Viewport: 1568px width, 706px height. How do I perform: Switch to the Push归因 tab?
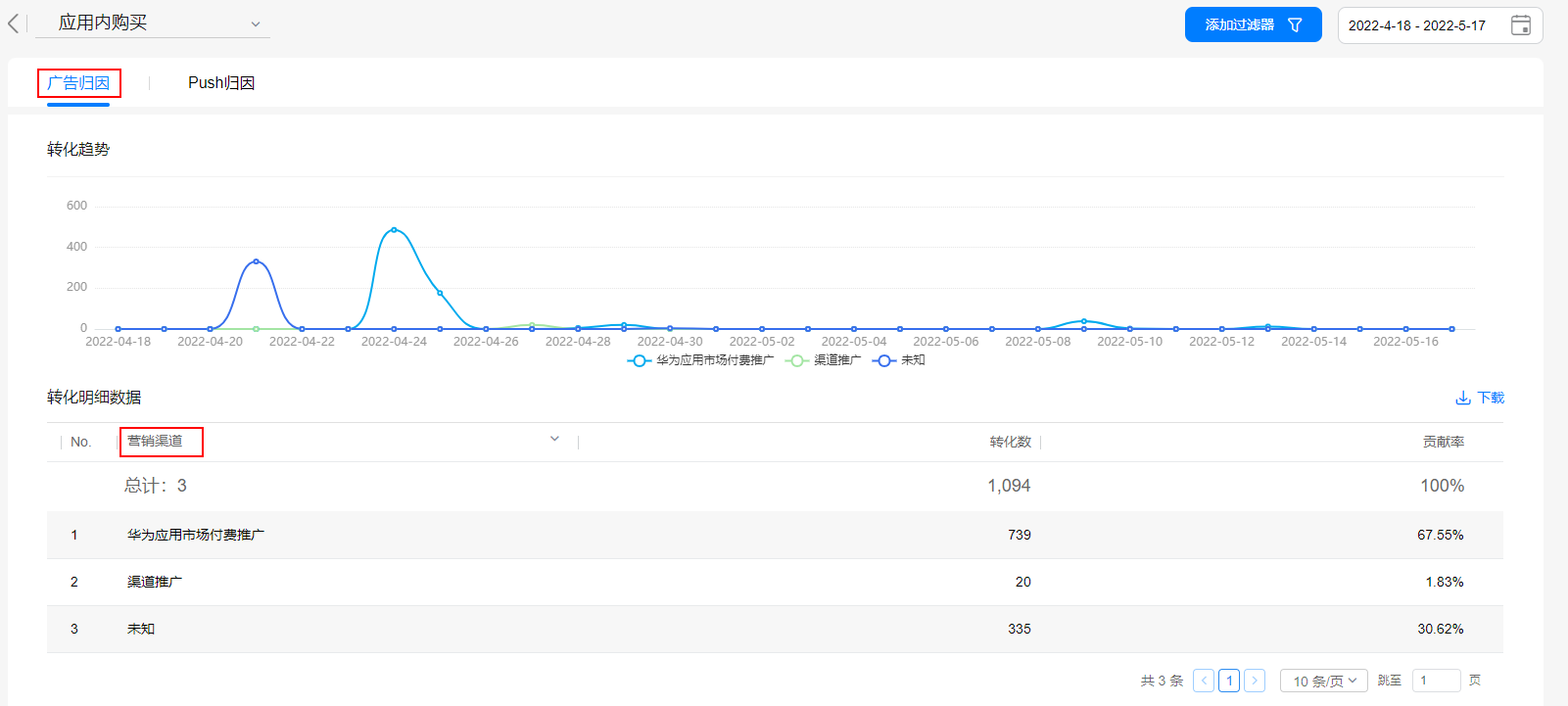(x=221, y=83)
